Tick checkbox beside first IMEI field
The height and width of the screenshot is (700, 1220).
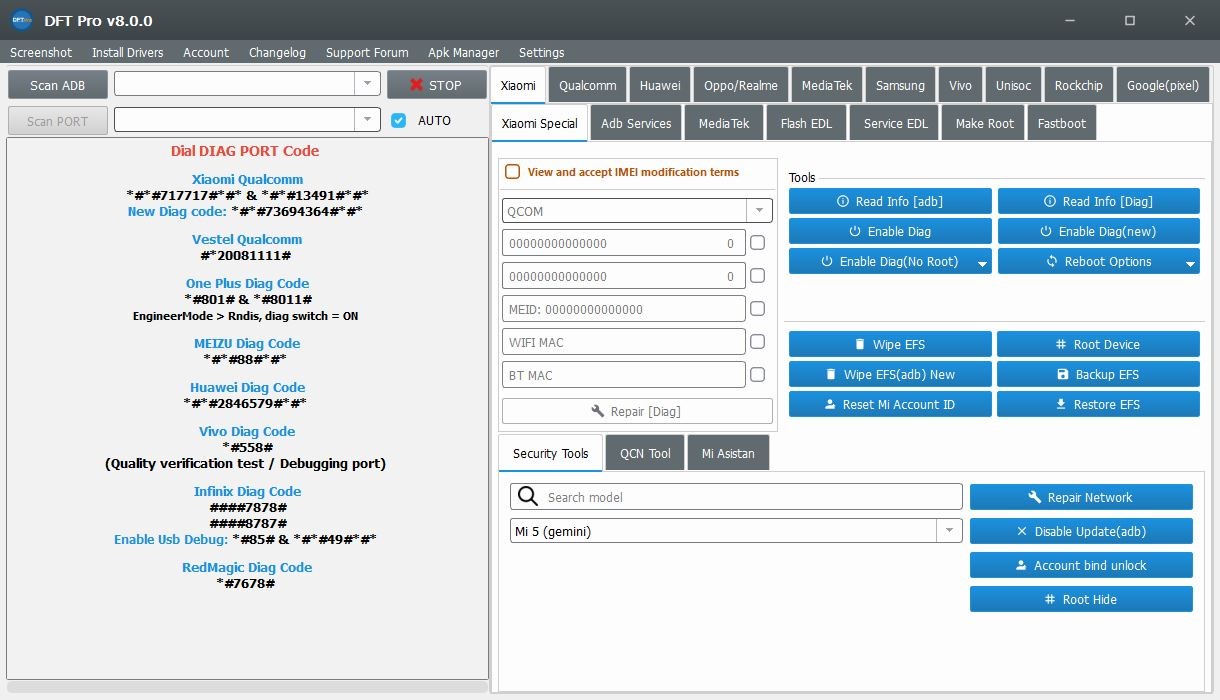point(758,243)
